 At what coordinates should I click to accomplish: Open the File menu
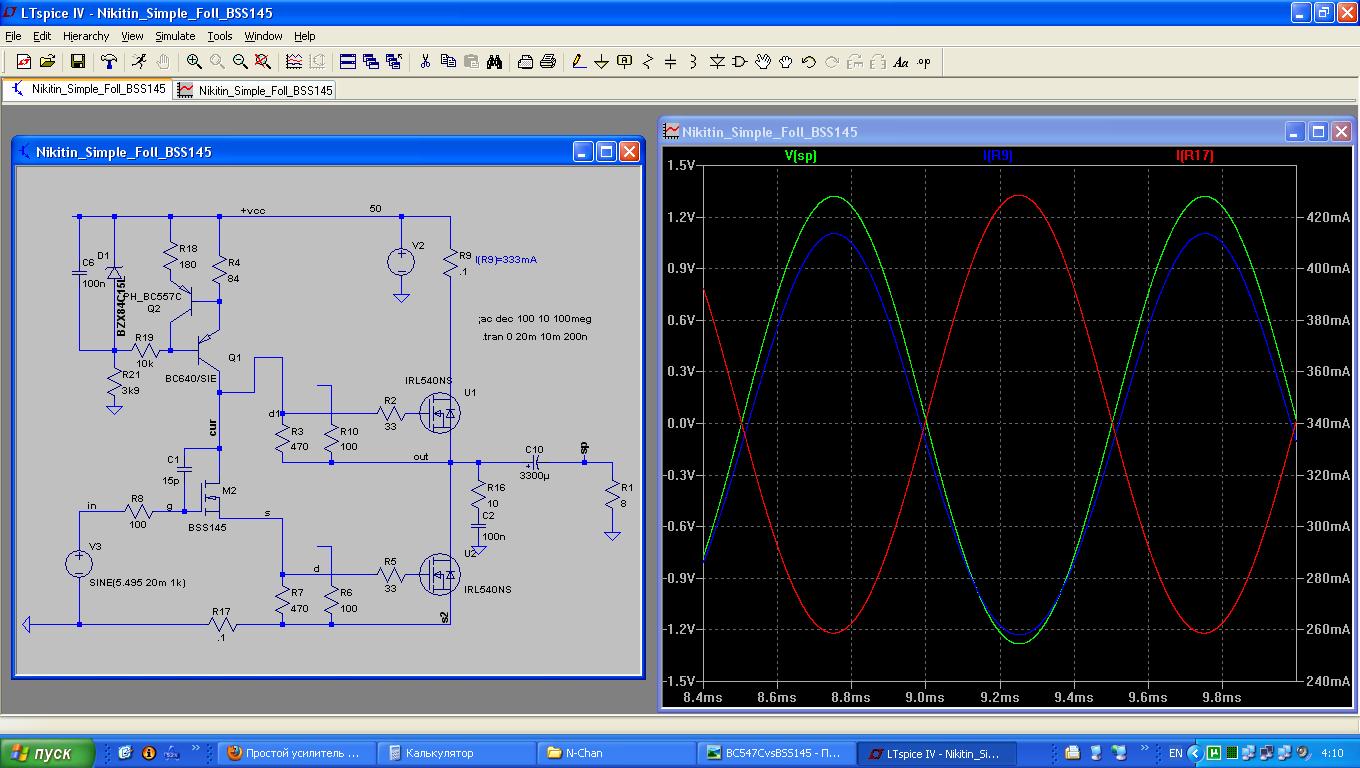point(13,36)
